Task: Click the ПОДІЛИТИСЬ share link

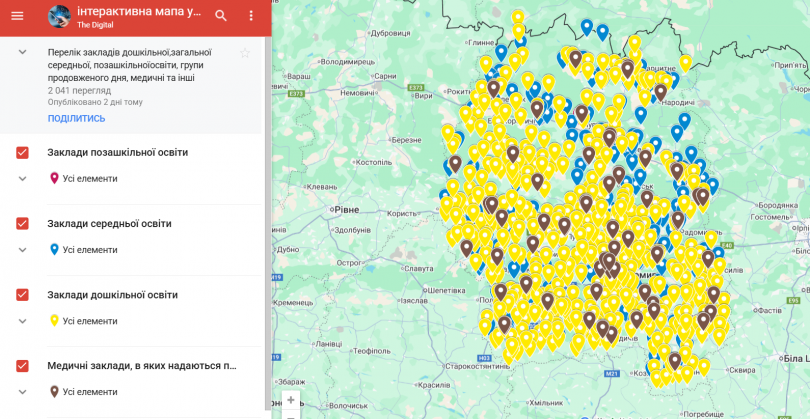Action: pos(76,118)
